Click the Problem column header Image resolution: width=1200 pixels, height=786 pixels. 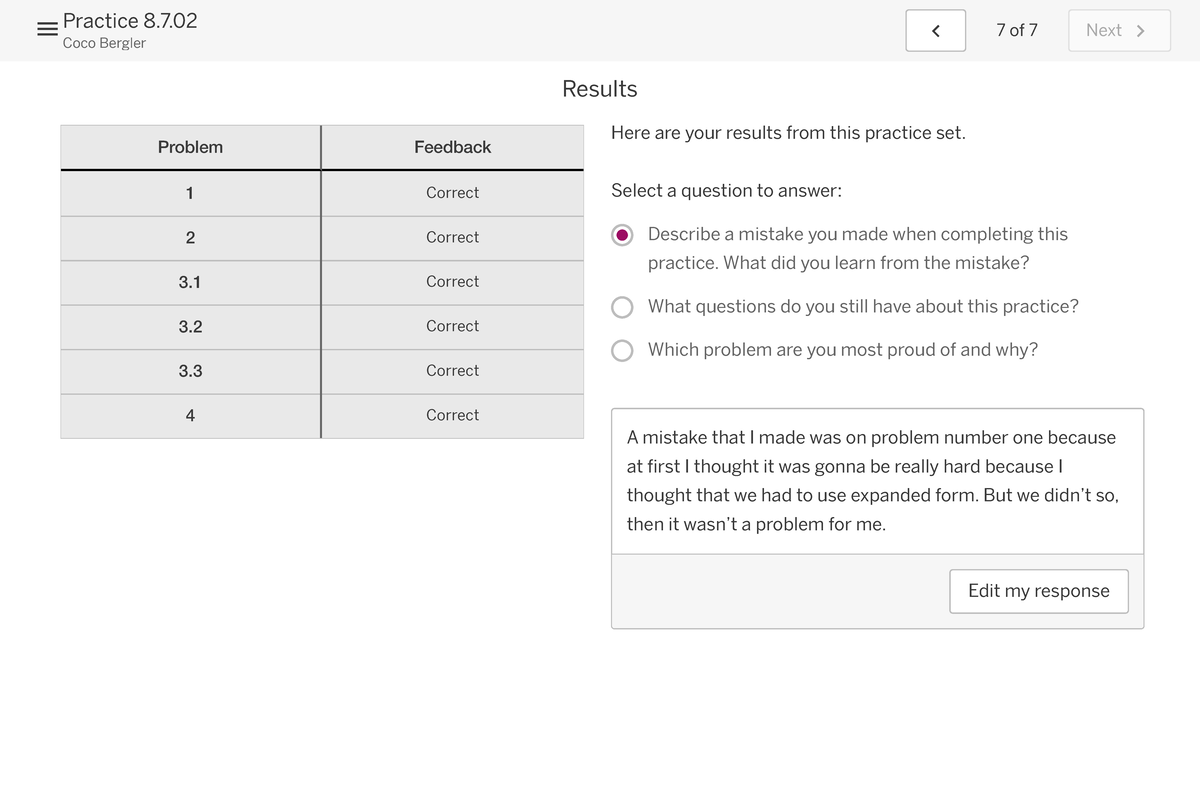pyautogui.click(x=190, y=147)
